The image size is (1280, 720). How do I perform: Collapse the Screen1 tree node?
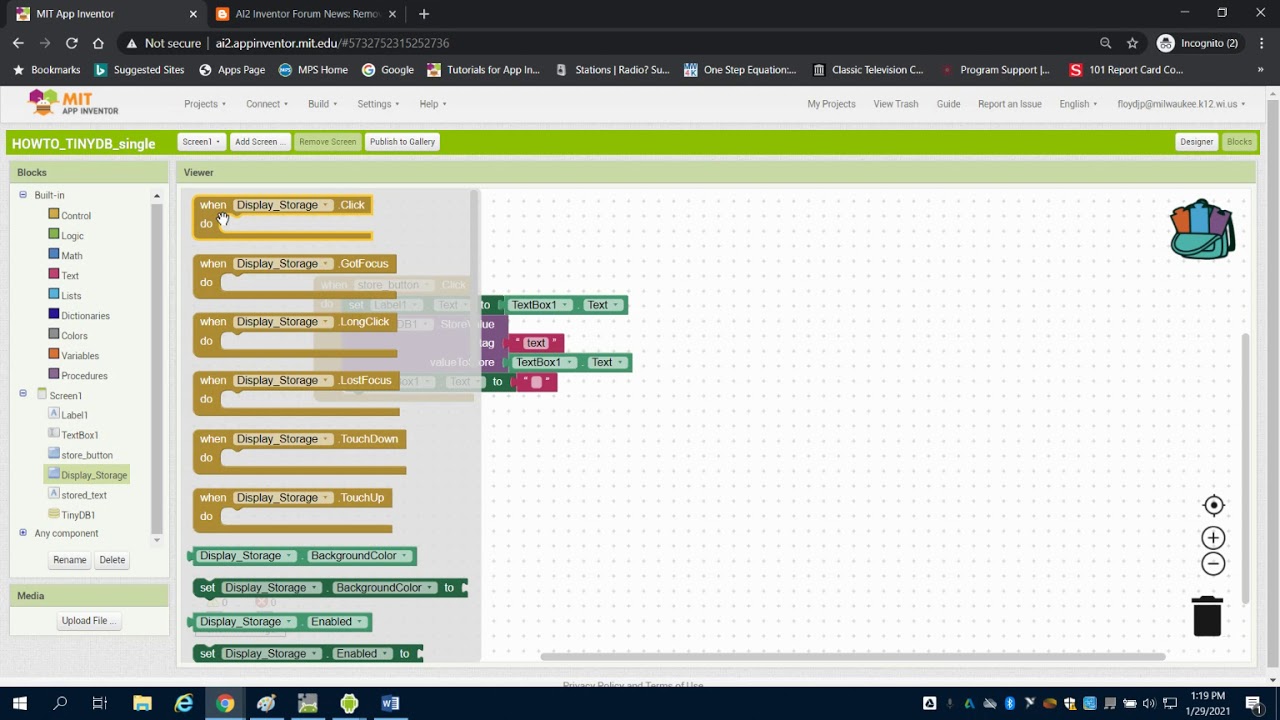[x=23, y=394]
